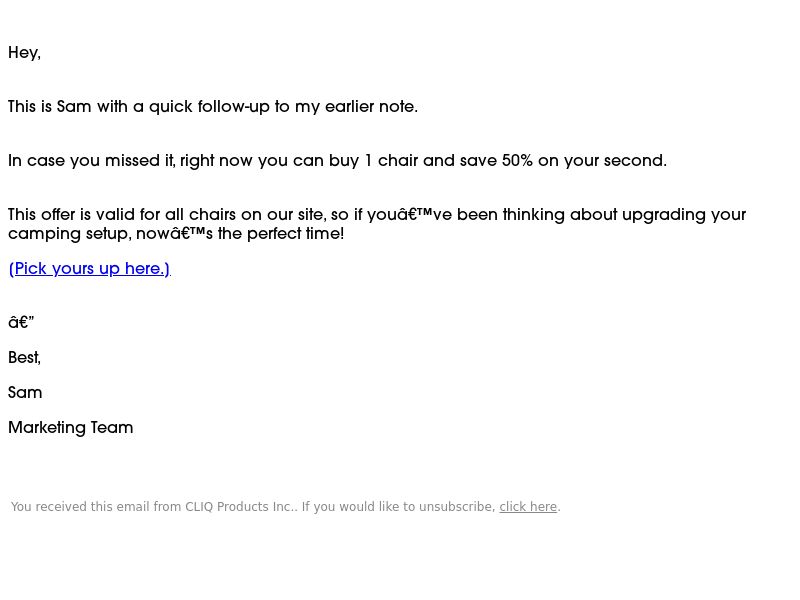Open the 'Pick yours up here' link

click(89, 269)
